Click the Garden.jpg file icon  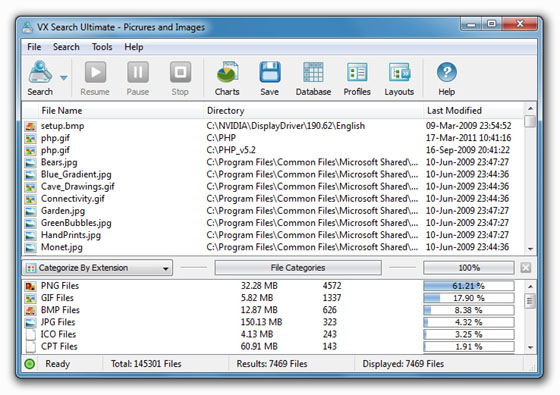30,211
